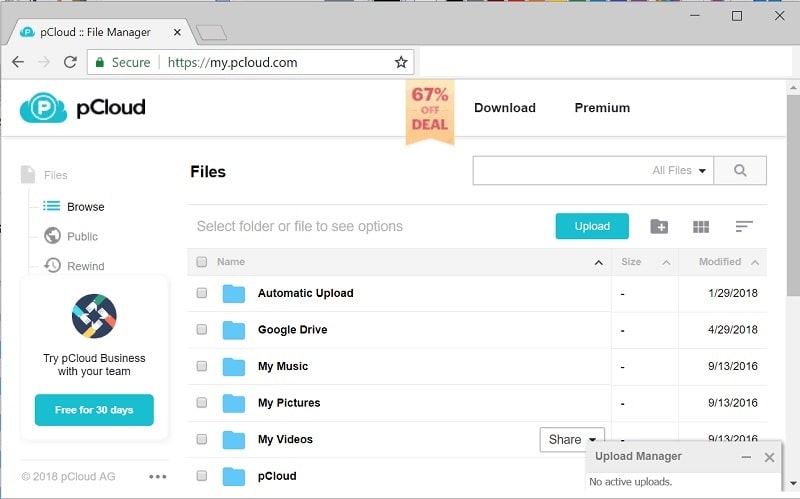Click the browser address bar URL
The image size is (800, 499).
(232, 62)
